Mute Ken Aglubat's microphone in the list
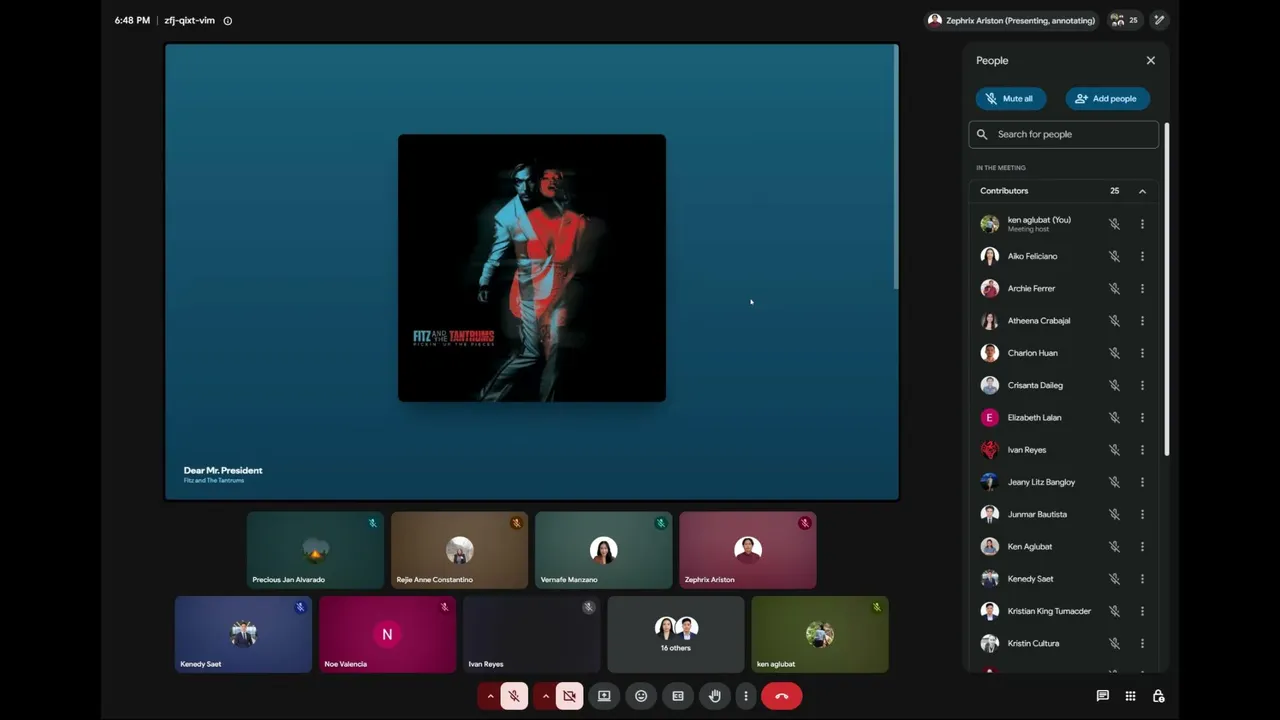Image resolution: width=1280 pixels, height=720 pixels. coord(1114,547)
